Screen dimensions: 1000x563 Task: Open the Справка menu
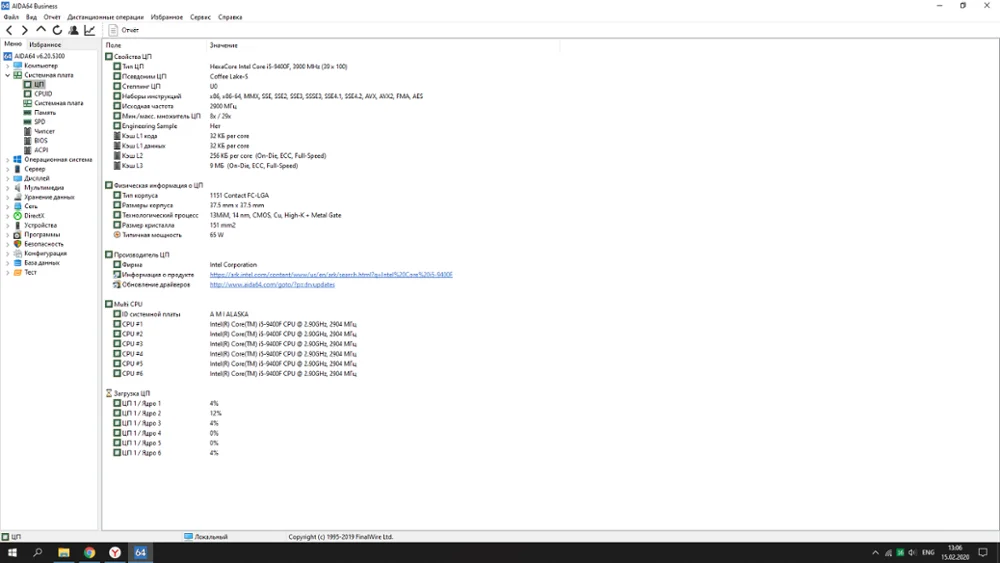[x=230, y=17]
